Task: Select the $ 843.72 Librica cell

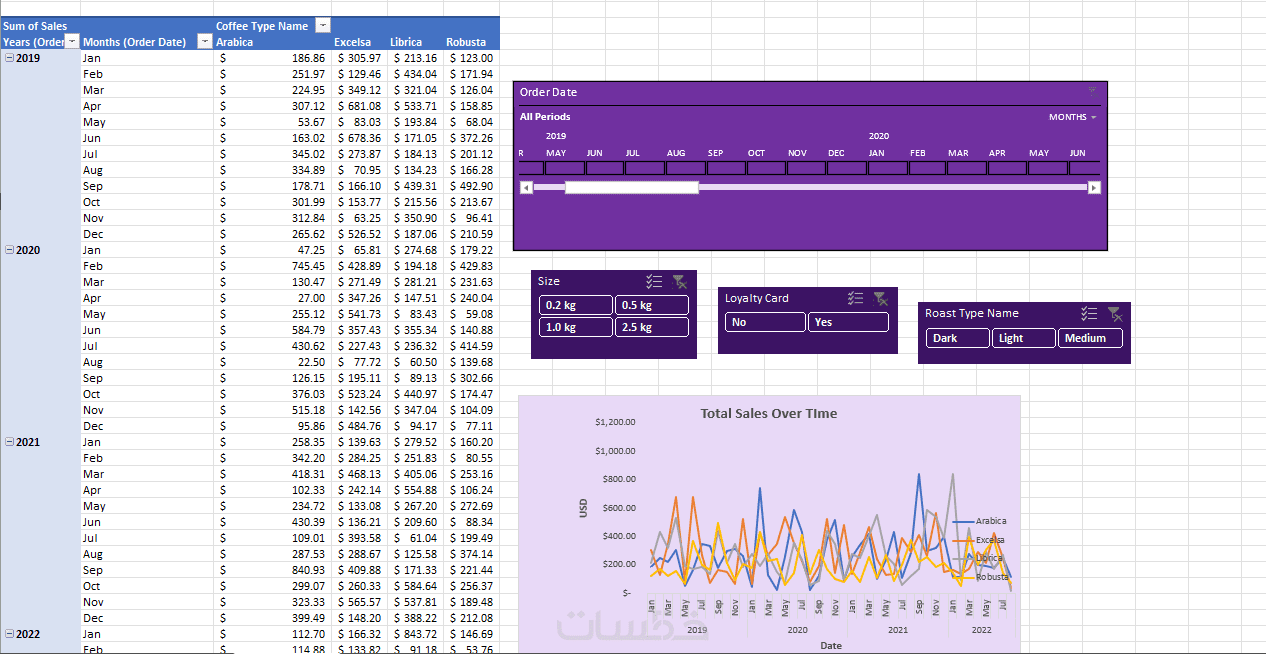Action: click(x=416, y=634)
